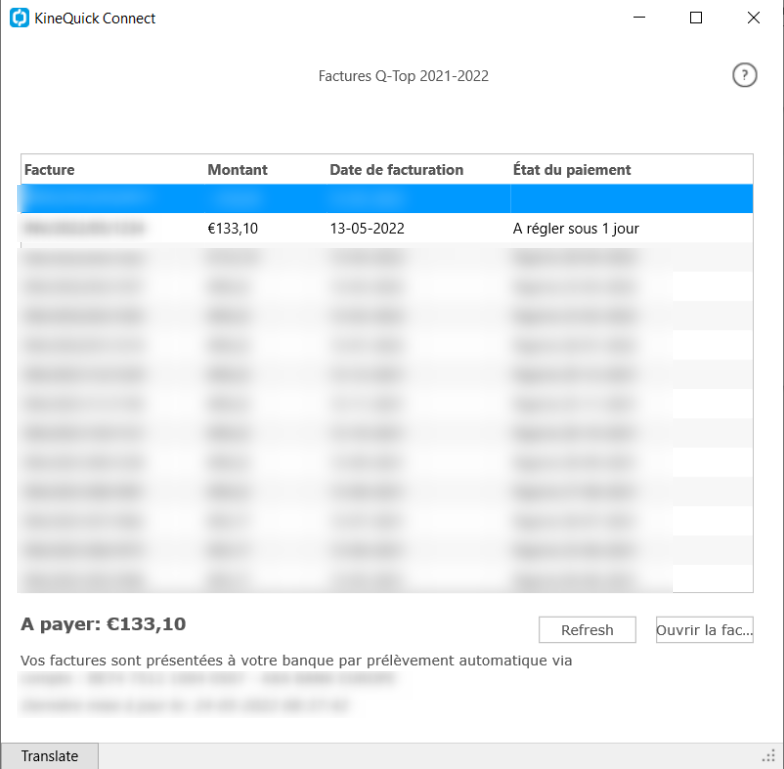The image size is (784, 769).
Task: Select the highlighted blue invoice row
Action: click(x=386, y=198)
